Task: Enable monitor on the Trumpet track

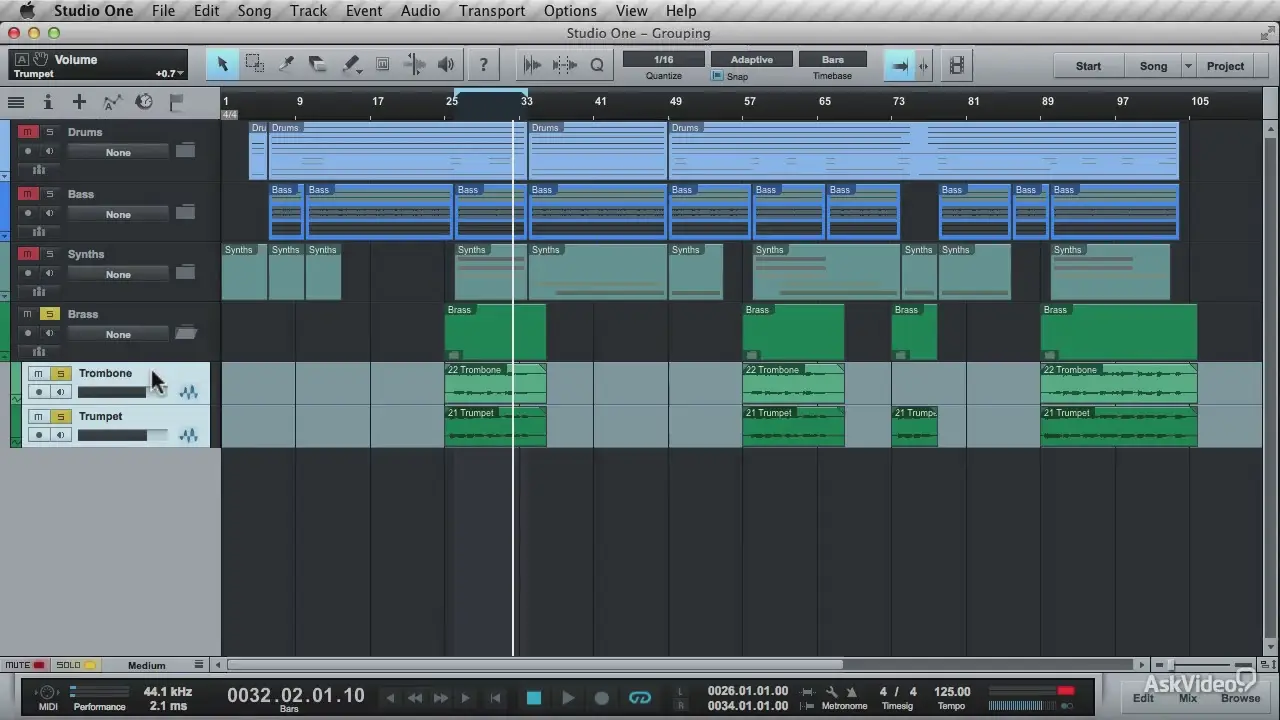Action: tap(60, 435)
